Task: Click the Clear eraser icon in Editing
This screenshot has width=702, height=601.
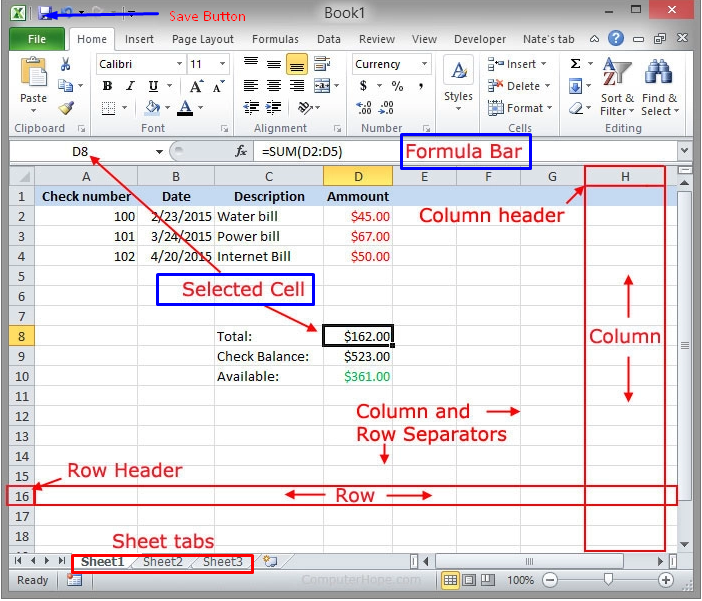Action: point(576,108)
